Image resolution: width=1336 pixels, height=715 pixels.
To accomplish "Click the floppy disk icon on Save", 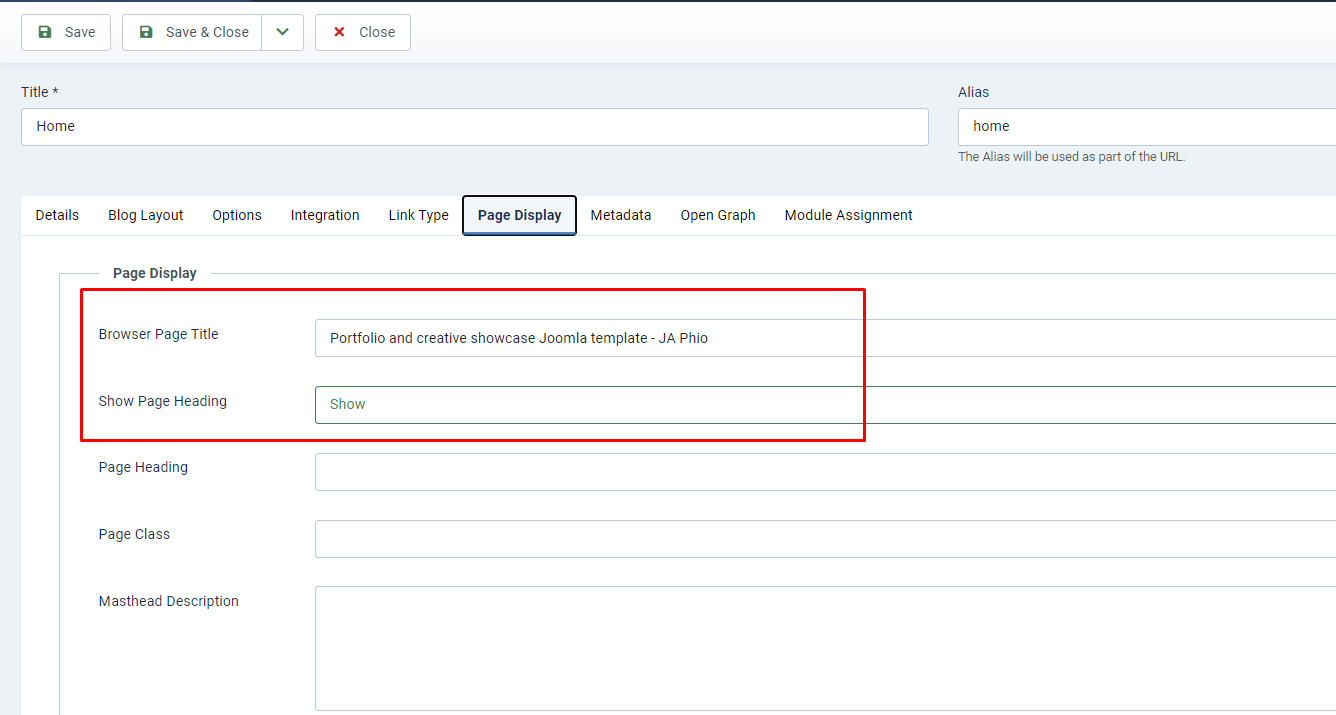I will pyautogui.click(x=44, y=32).
